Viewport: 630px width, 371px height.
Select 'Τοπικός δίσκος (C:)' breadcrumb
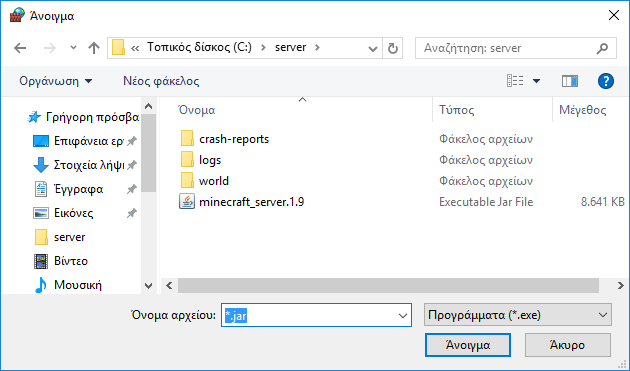[x=199, y=47]
